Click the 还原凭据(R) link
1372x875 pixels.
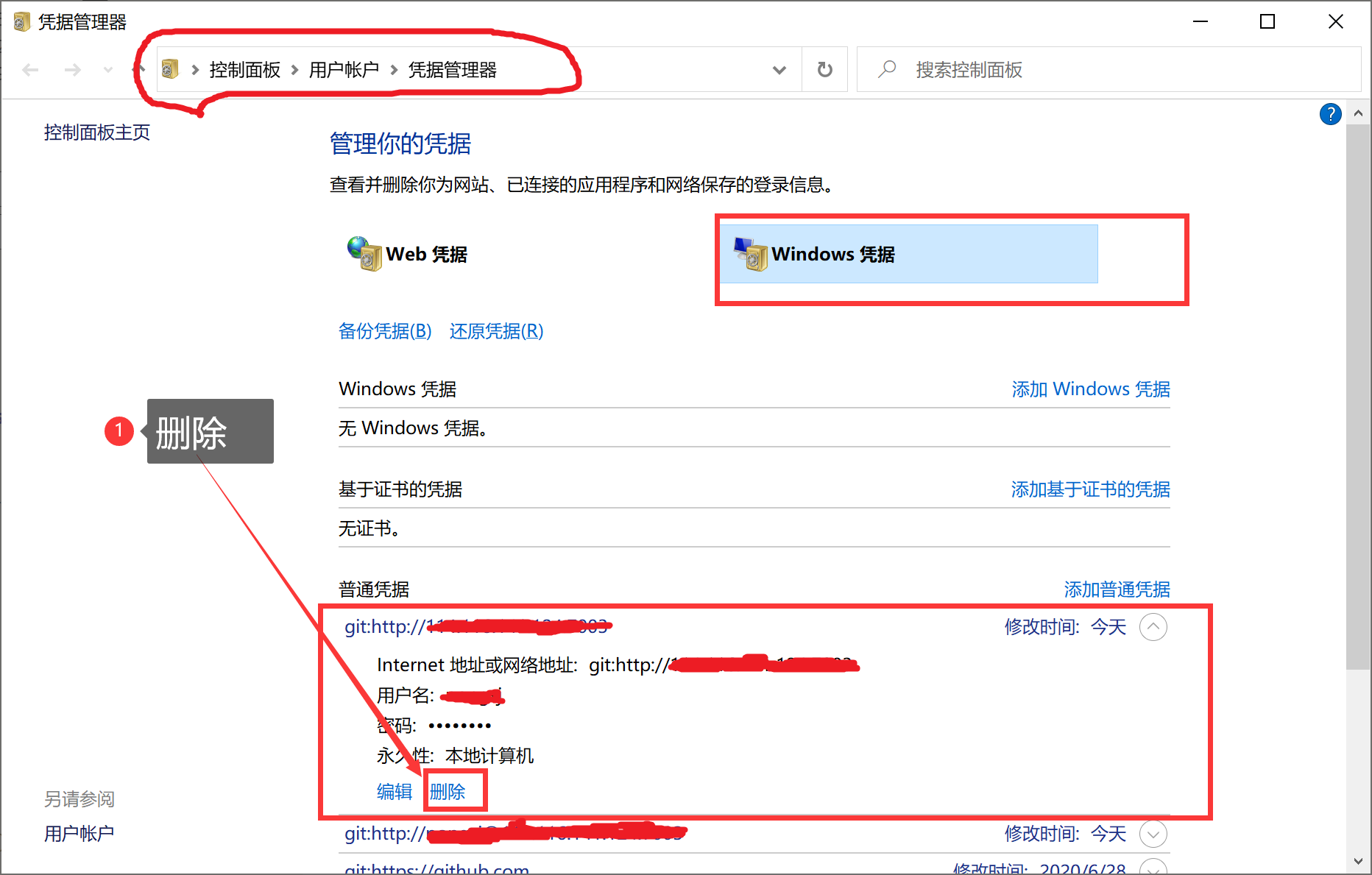click(497, 331)
